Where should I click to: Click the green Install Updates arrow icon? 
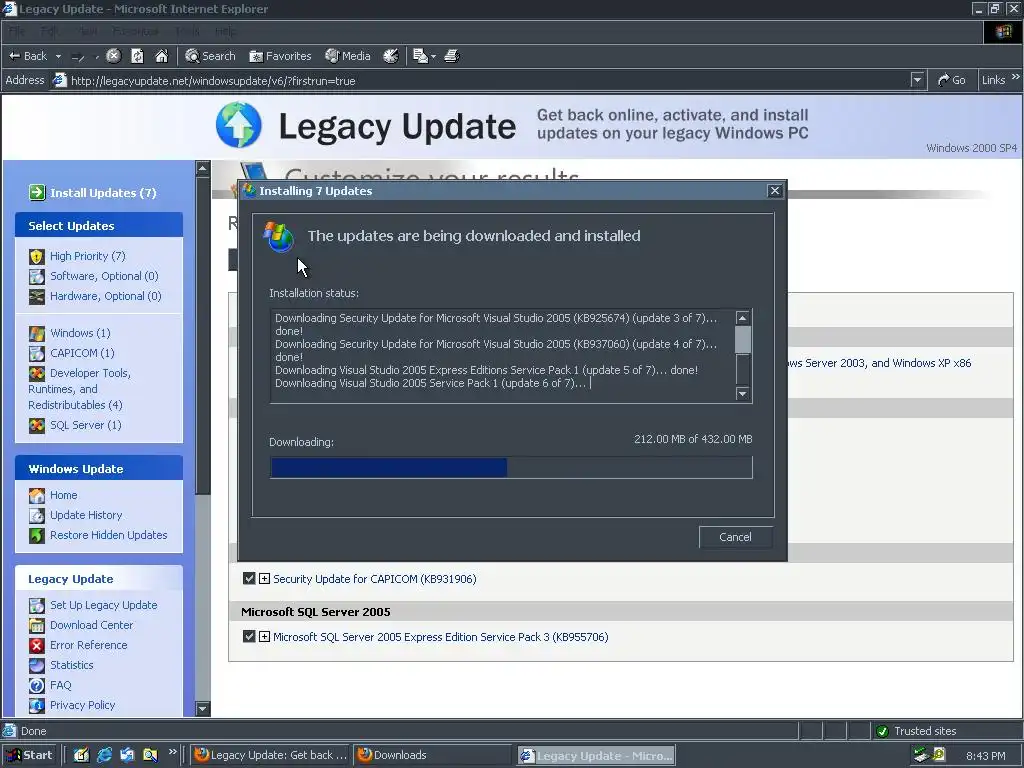[x=37, y=192]
